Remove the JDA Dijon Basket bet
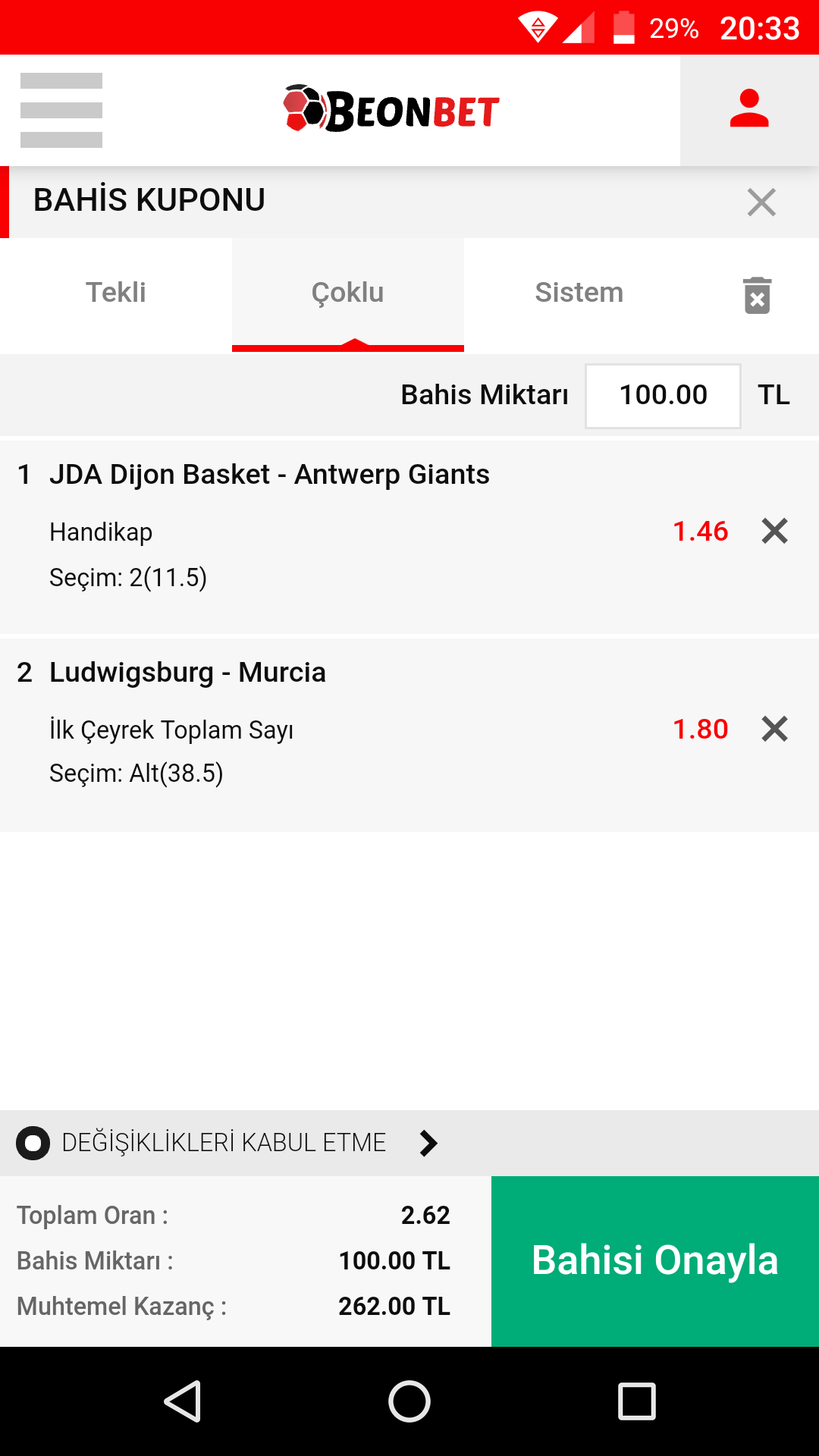Screen dimensions: 819x1456 [x=774, y=531]
